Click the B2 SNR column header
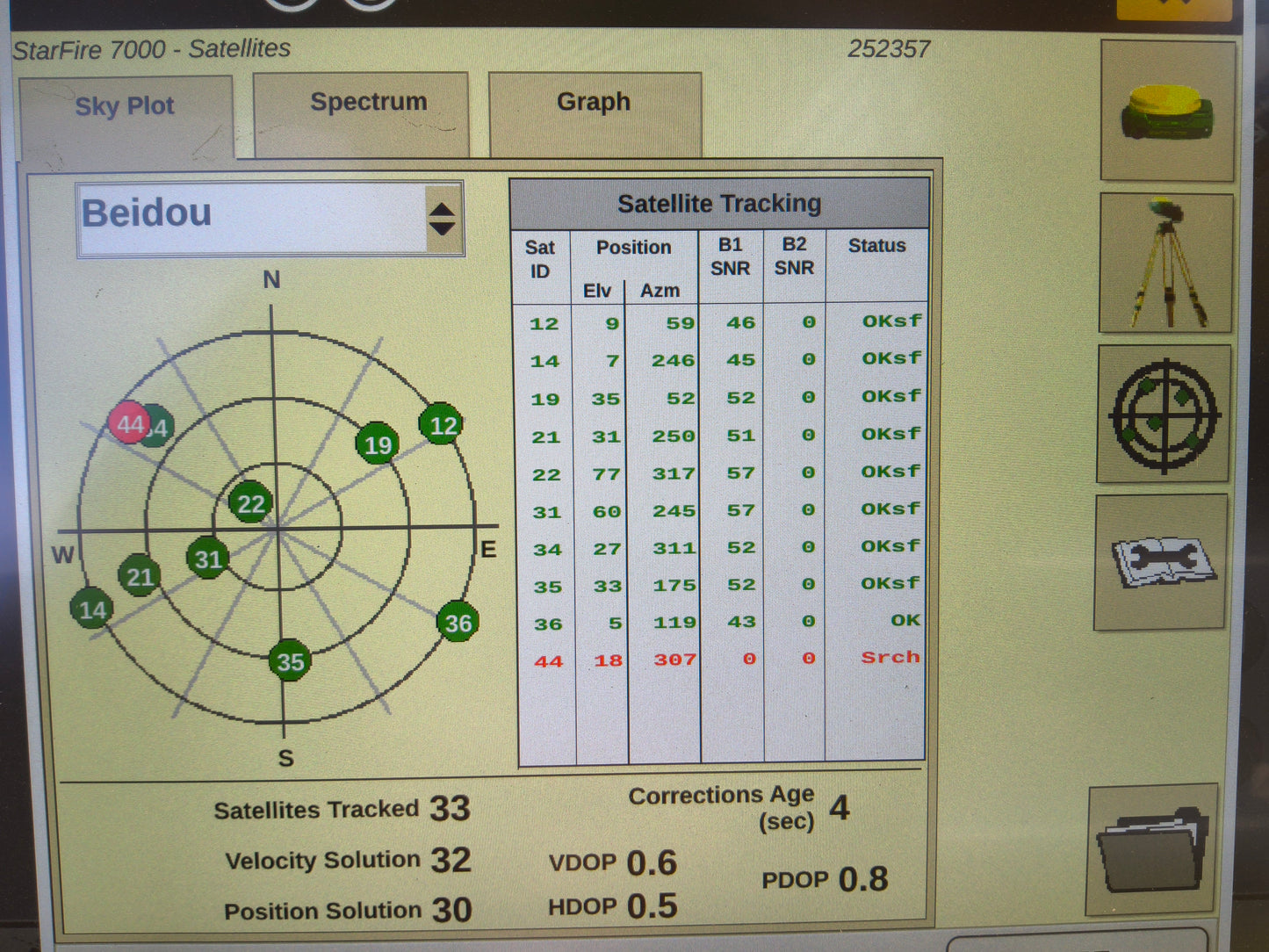 pyautogui.click(x=794, y=256)
